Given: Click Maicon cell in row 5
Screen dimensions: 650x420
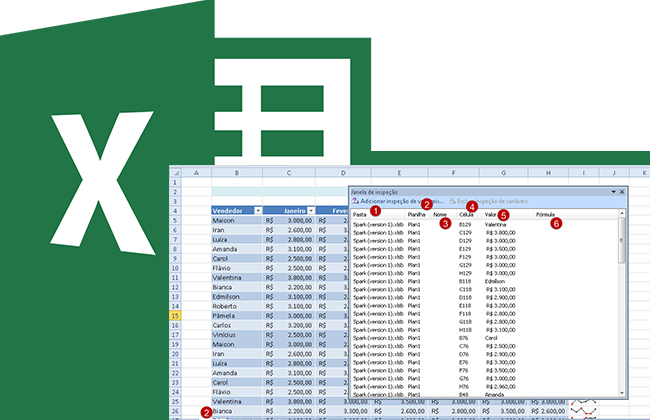Looking at the screenshot, I should tap(237, 221).
